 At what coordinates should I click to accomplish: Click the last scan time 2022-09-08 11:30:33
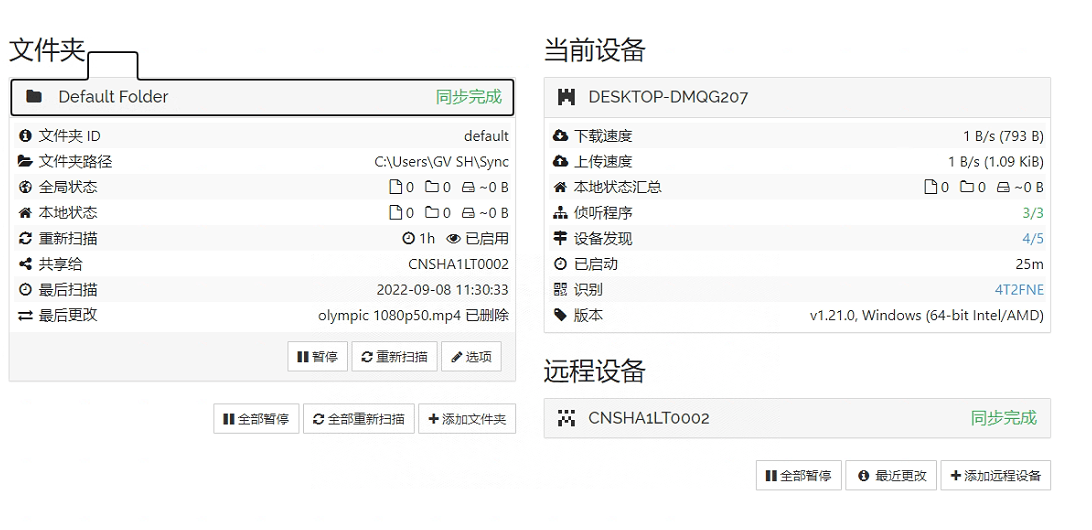click(x=442, y=290)
